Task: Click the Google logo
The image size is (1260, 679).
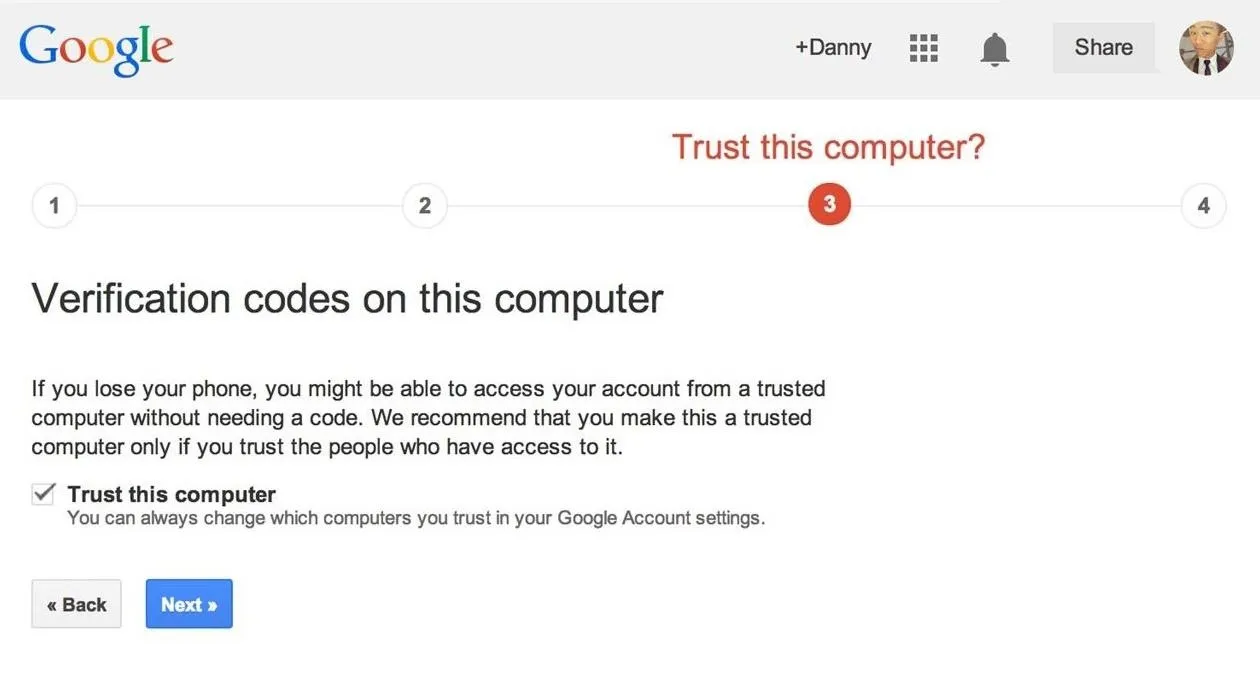Action: coord(96,50)
